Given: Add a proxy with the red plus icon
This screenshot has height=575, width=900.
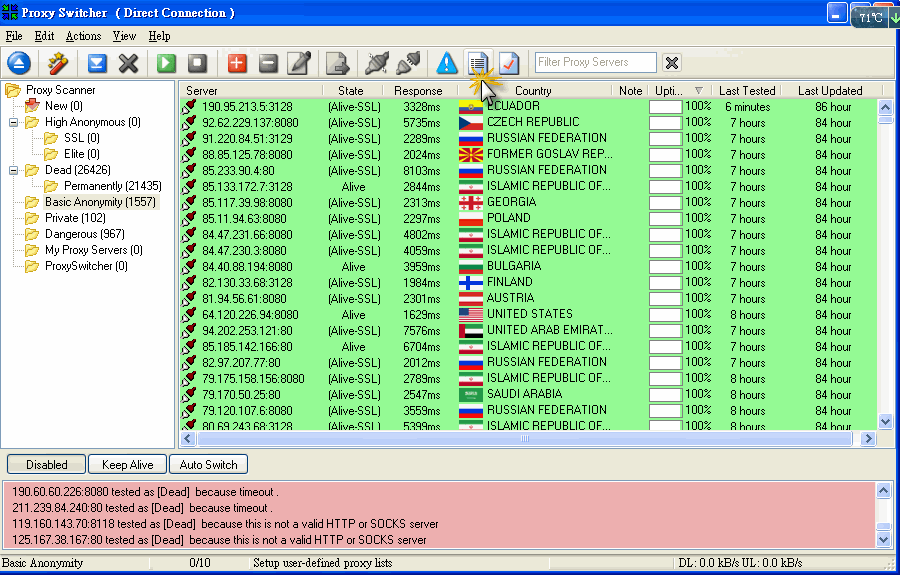Looking at the screenshot, I should click(x=237, y=63).
